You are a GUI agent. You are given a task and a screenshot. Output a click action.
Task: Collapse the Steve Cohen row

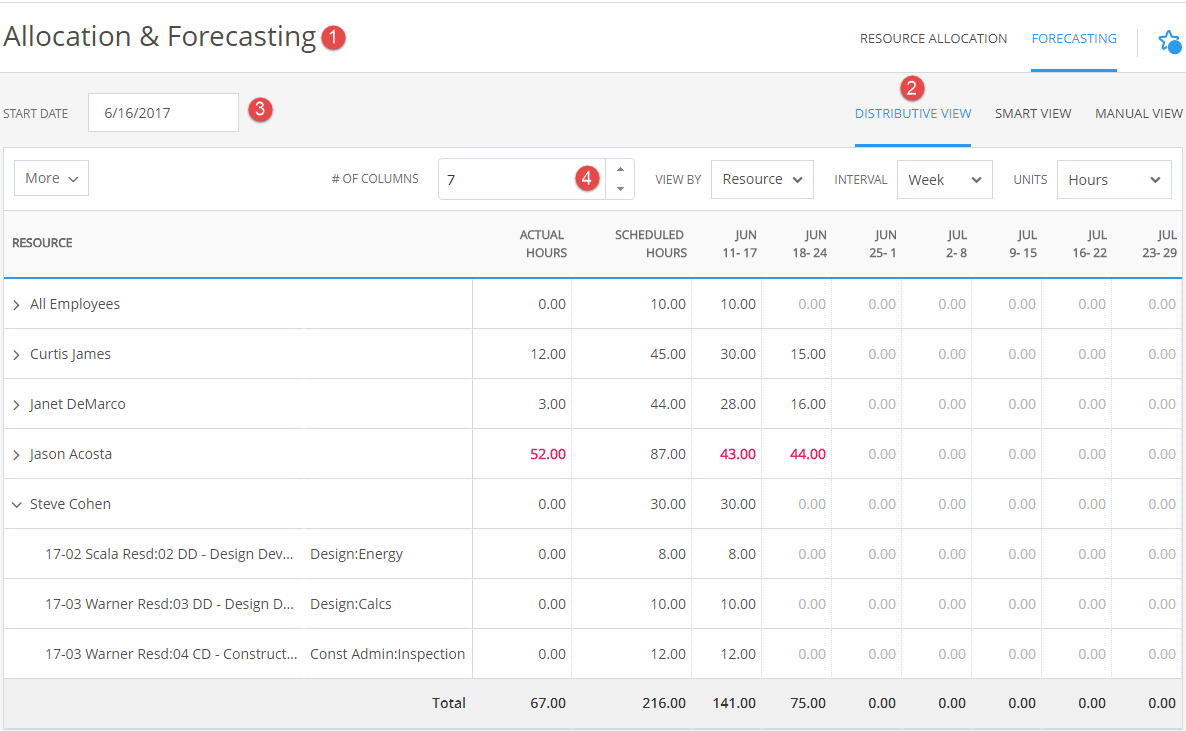[x=16, y=504]
